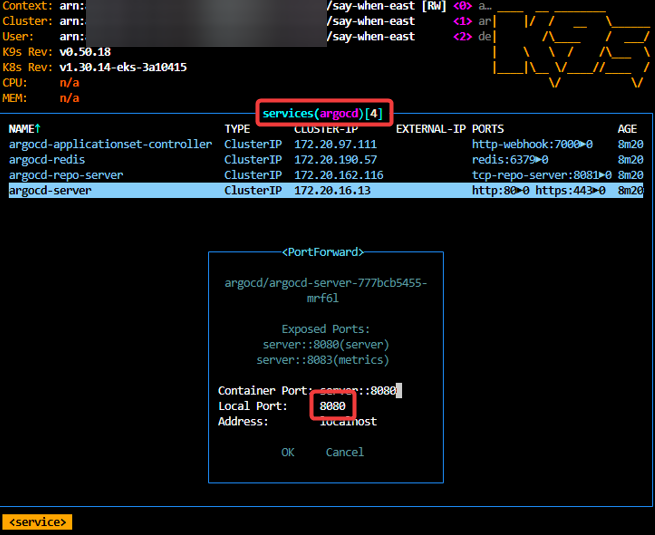
Task: Click the <2> namespace shortcut hint
Action: (x=462, y=36)
